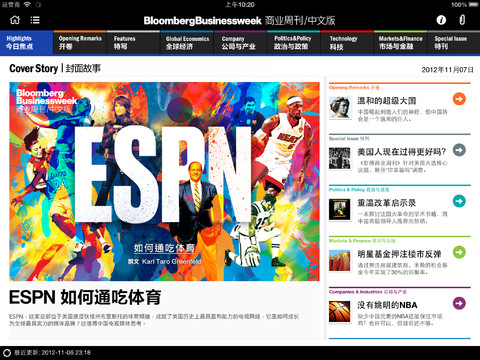Screen dimensions: 480x360
Task: Select the Special Issue 特刊 tab
Action: click(x=454, y=42)
